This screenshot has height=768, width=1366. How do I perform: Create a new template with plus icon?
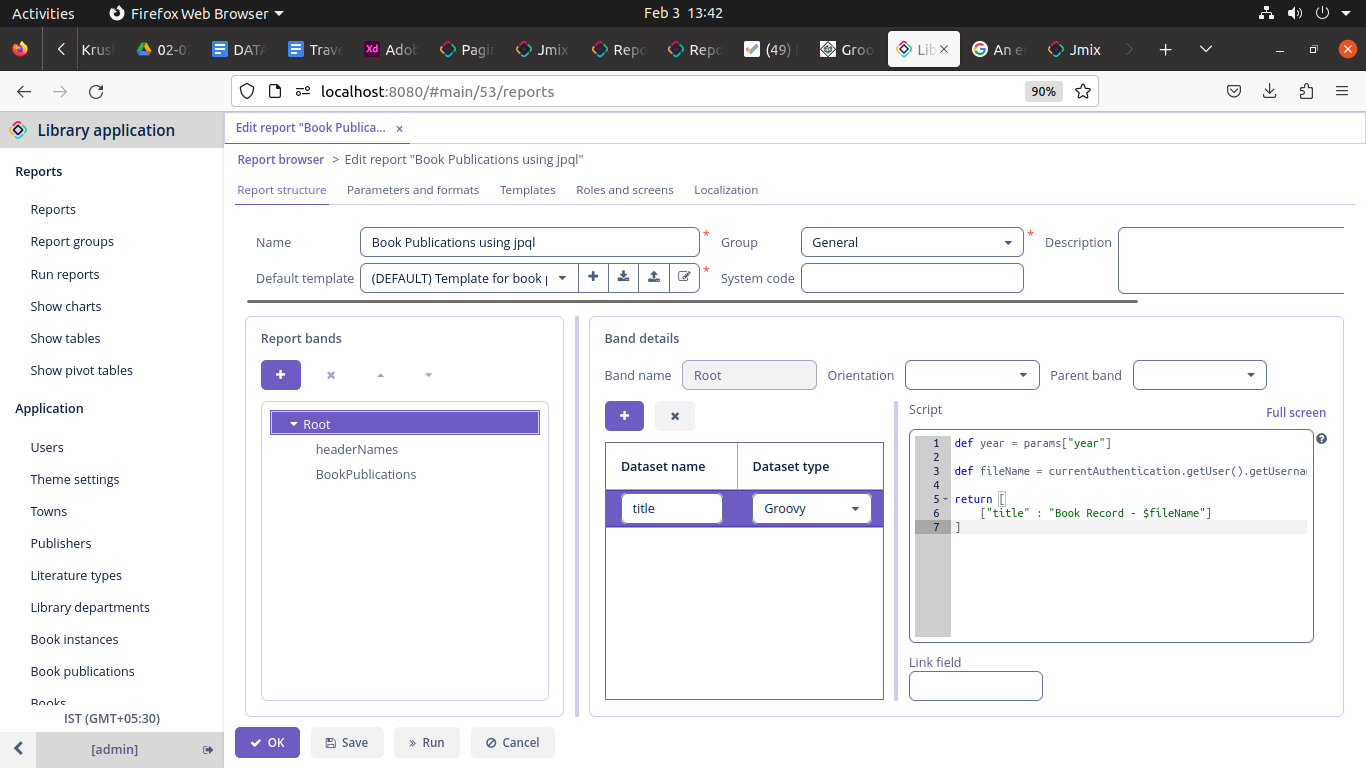tap(593, 277)
